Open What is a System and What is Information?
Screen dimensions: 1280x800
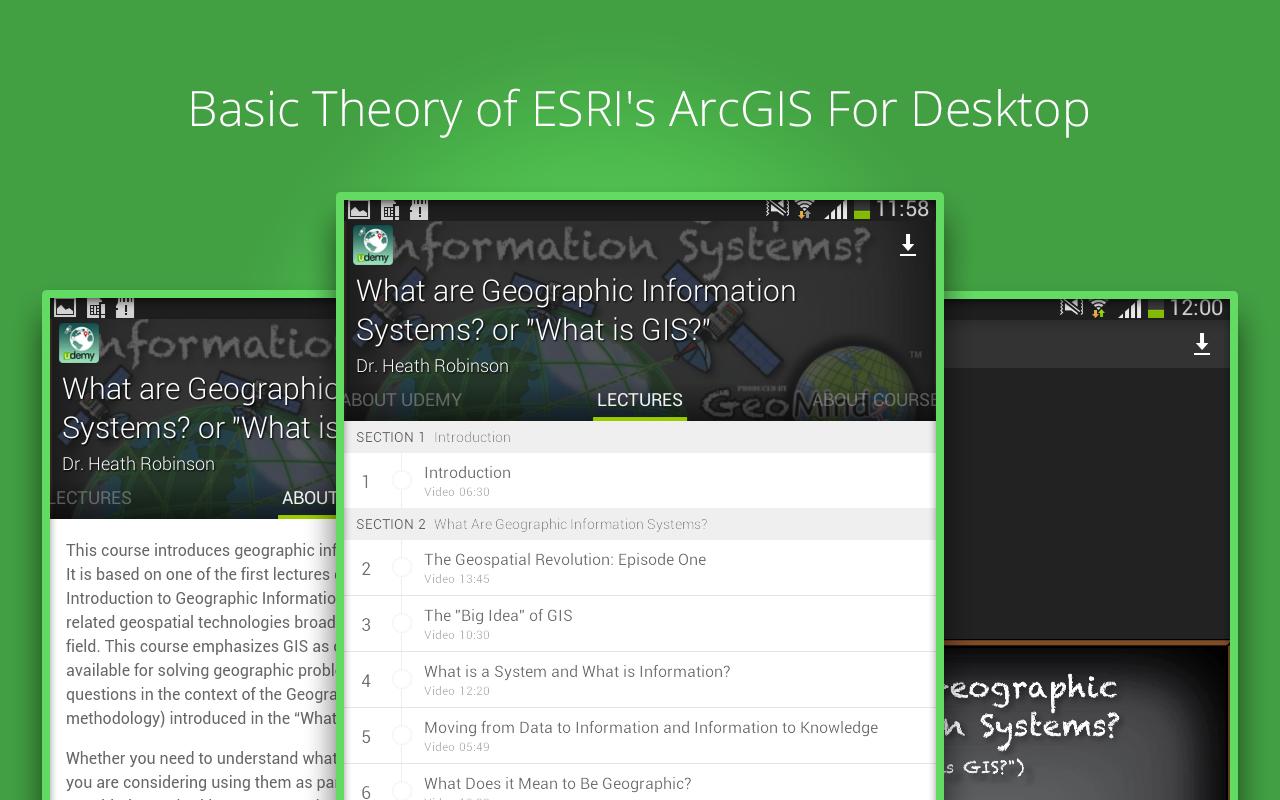[640, 680]
